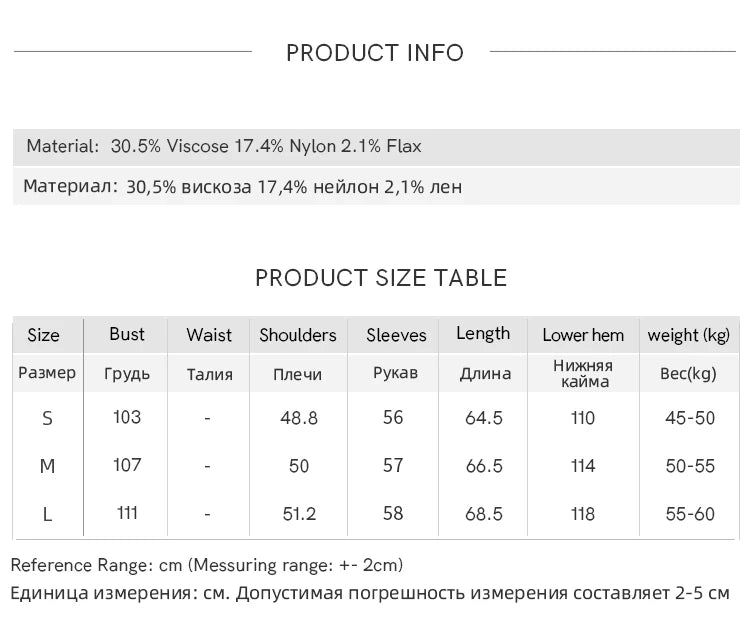The width and height of the screenshot is (750, 630).
Task: Select the Bust column header
Action: (x=127, y=334)
